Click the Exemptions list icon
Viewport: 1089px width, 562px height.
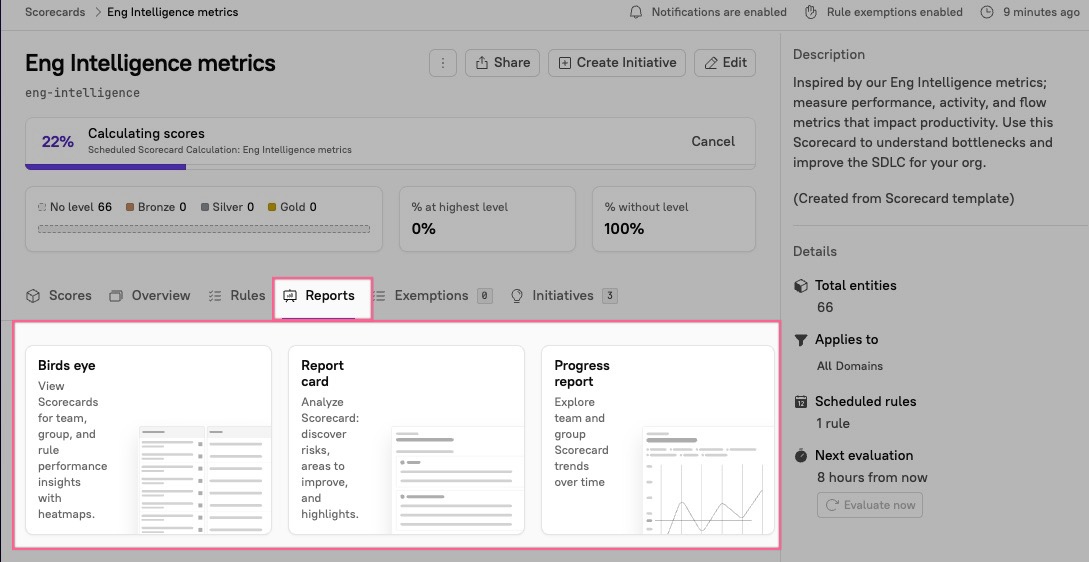(x=379, y=296)
